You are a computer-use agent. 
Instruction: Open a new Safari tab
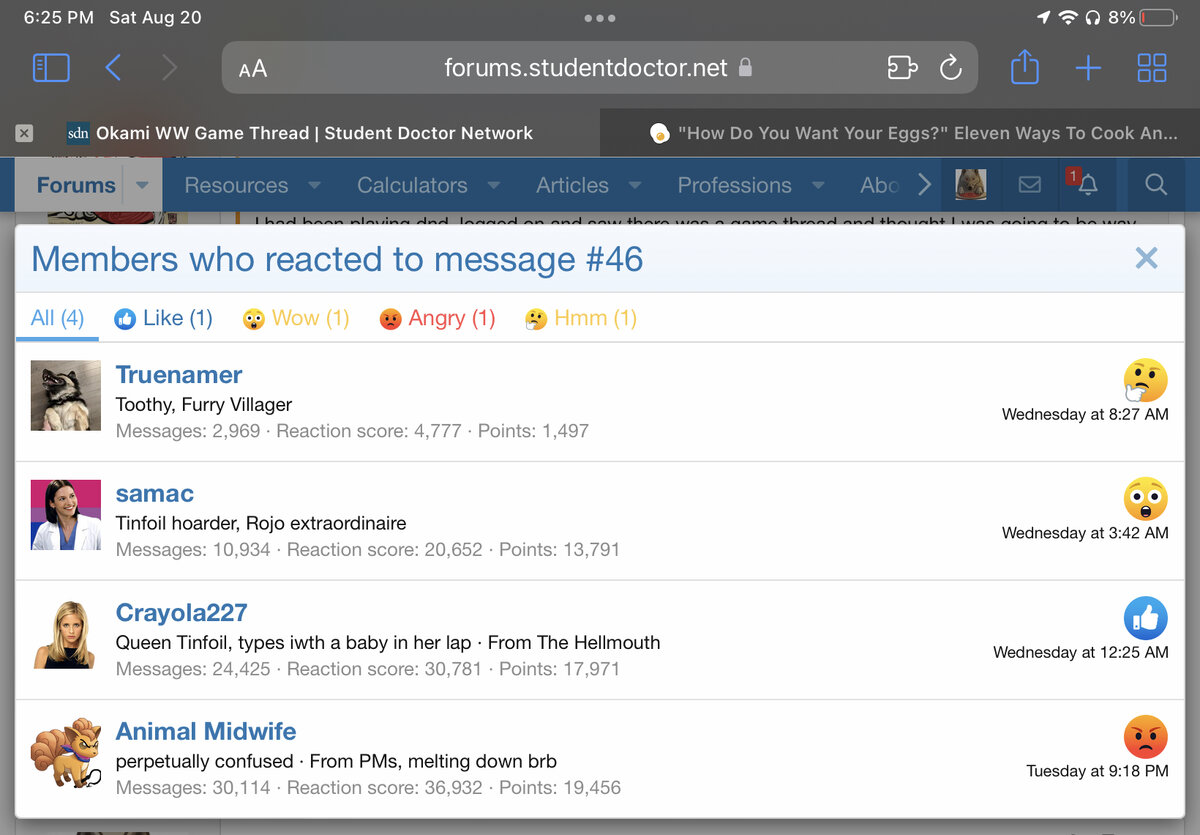click(1088, 68)
